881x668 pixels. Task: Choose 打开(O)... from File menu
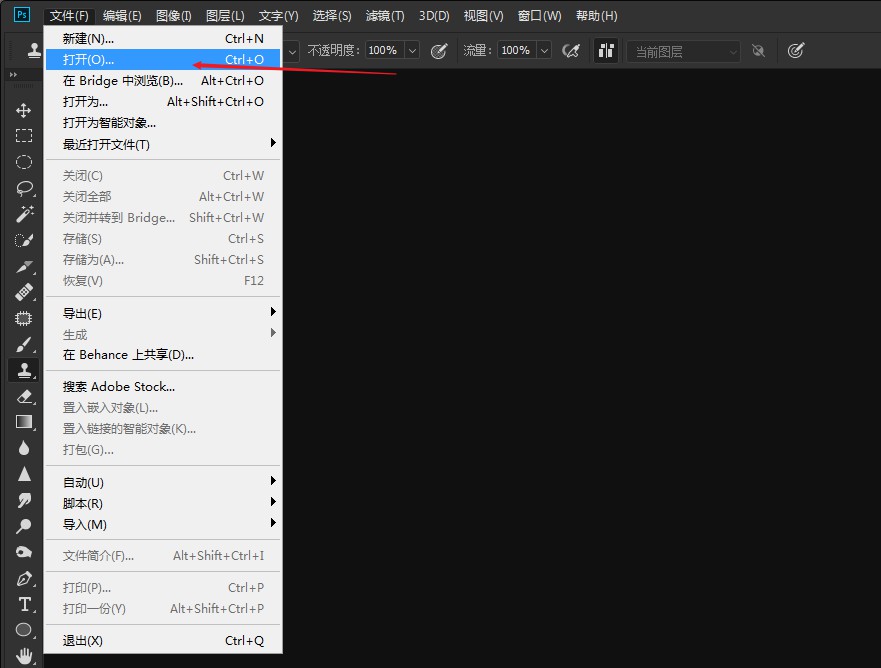[x=163, y=60]
